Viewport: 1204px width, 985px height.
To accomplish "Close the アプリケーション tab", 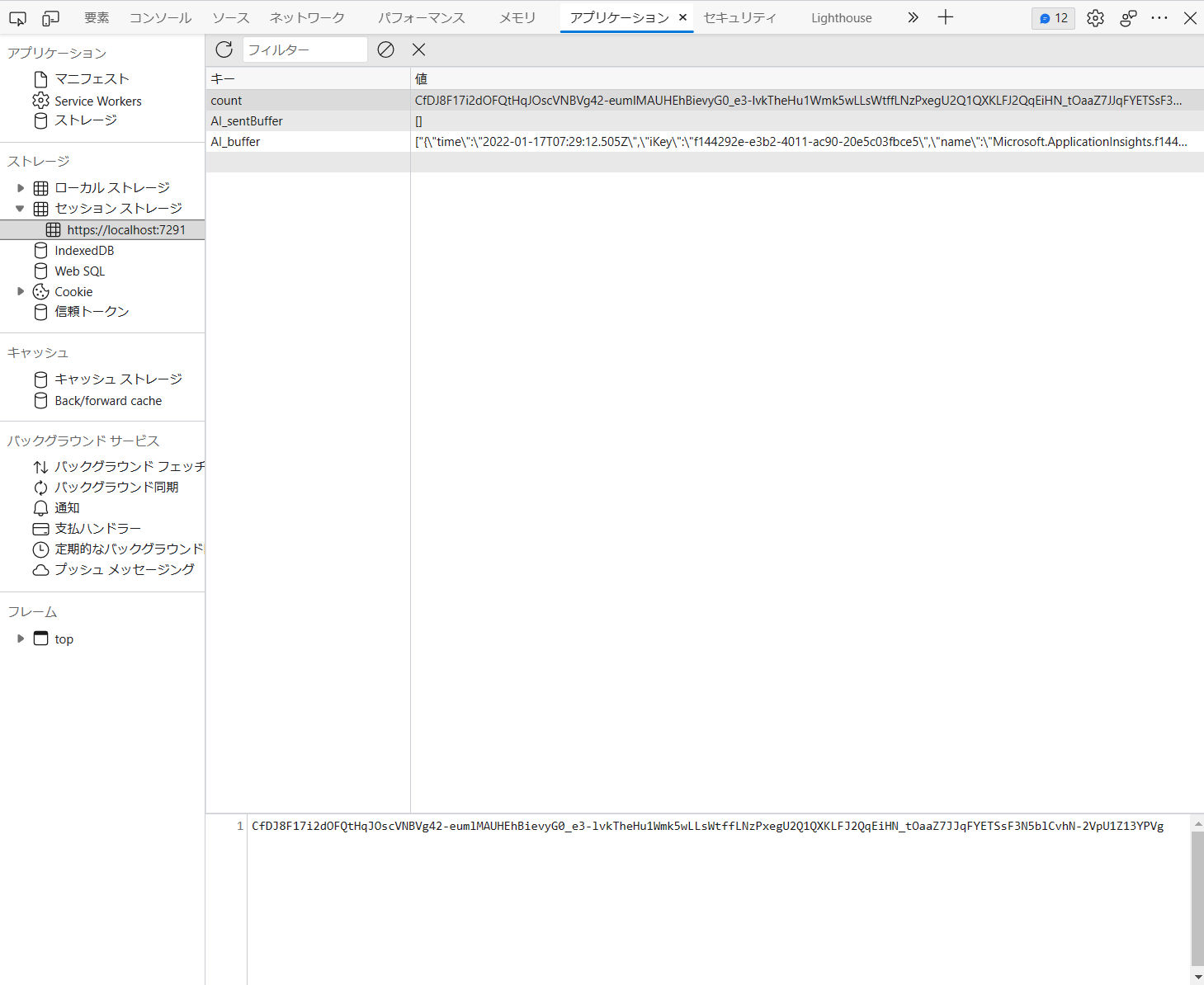I will click(682, 17).
